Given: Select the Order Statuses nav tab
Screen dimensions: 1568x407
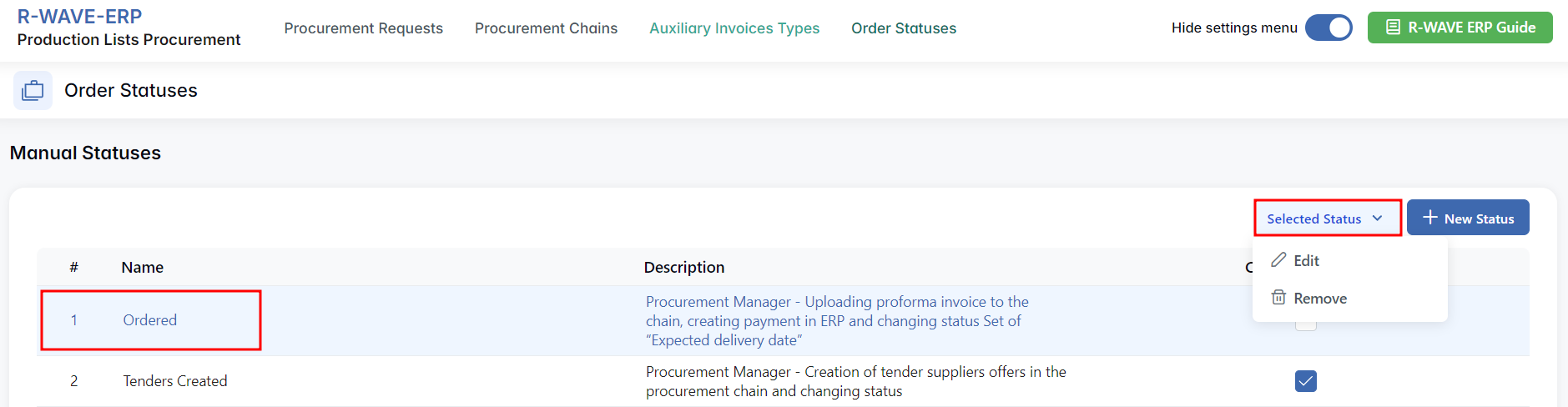Looking at the screenshot, I should [x=904, y=28].
